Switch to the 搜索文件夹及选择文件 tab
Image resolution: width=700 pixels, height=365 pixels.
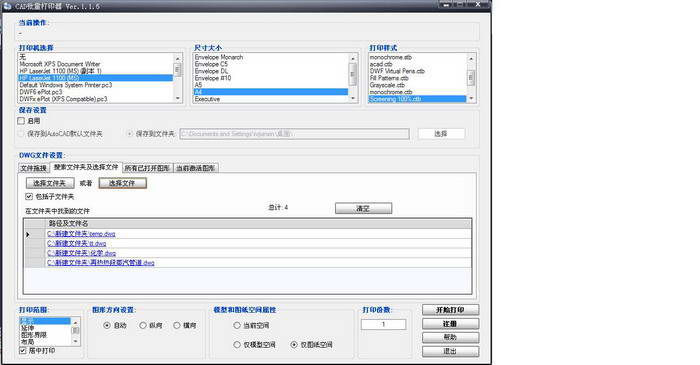[86, 167]
